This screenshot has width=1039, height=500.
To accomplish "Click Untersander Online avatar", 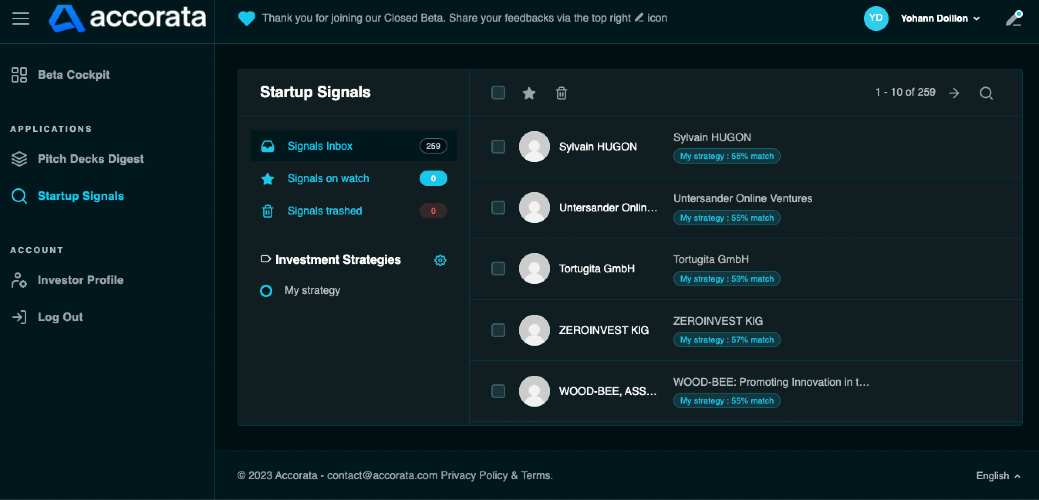I will click(534, 208).
